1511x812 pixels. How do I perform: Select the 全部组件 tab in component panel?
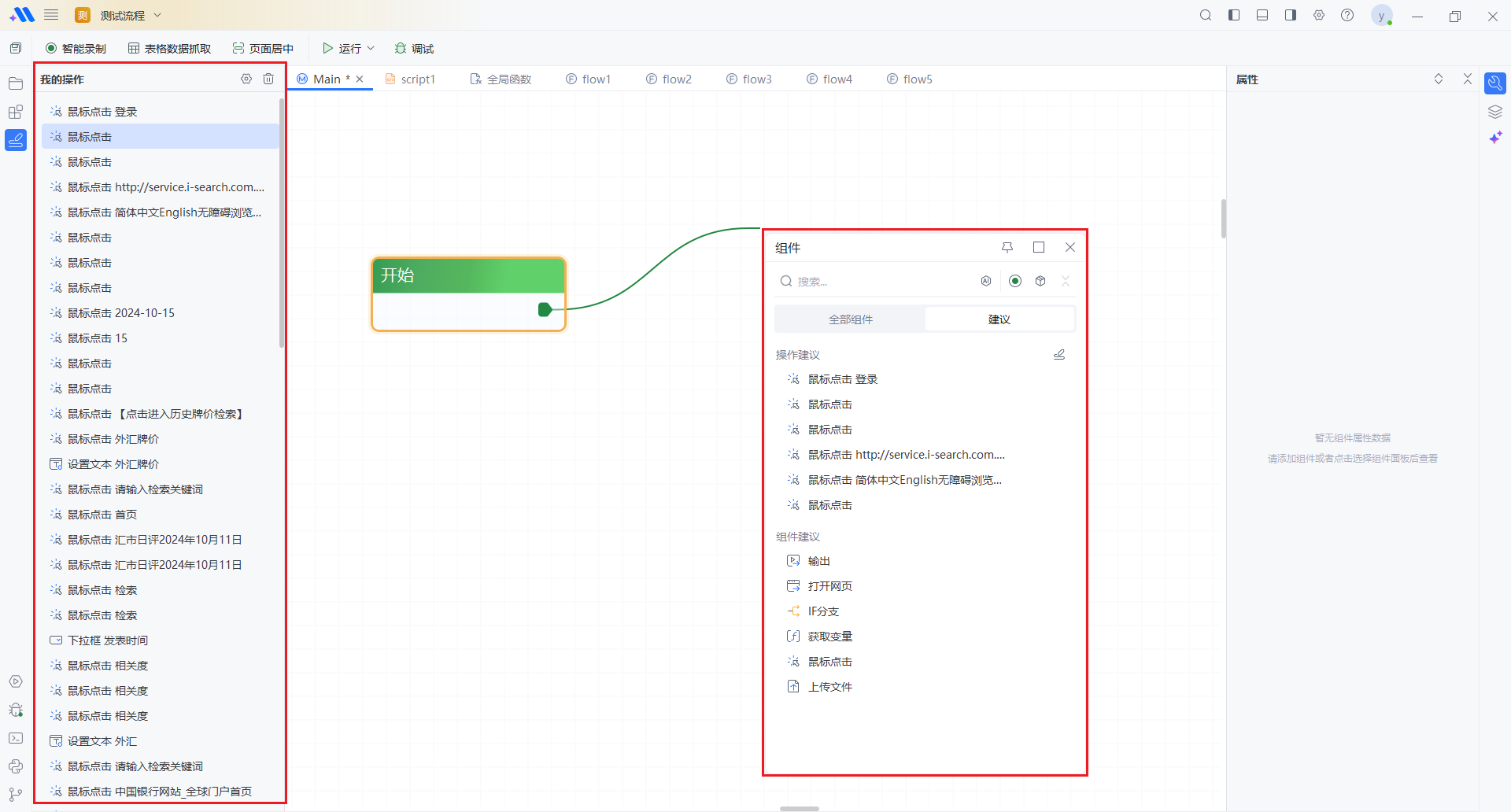click(850, 319)
